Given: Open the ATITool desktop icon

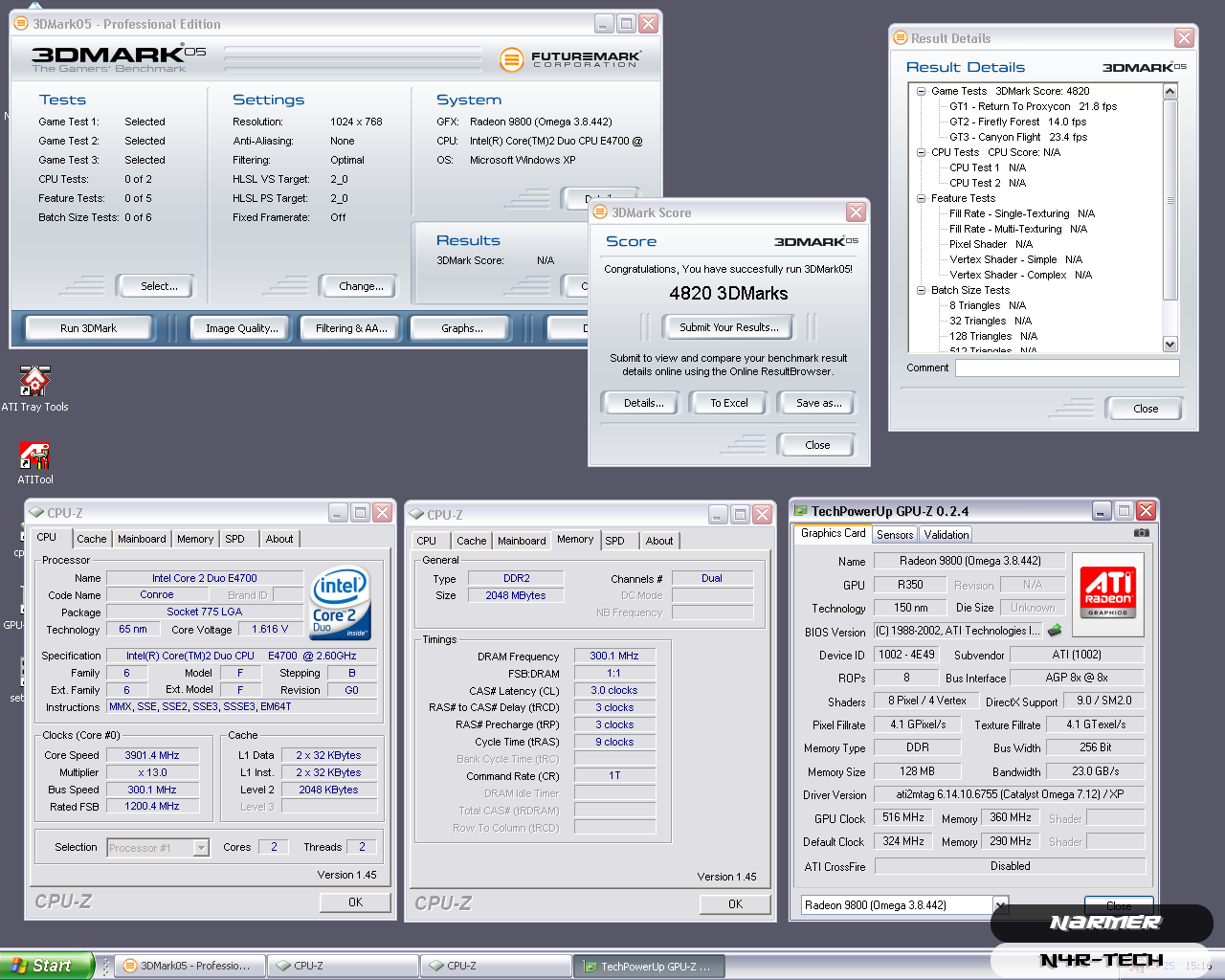Looking at the screenshot, I should pyautogui.click(x=35, y=463).
